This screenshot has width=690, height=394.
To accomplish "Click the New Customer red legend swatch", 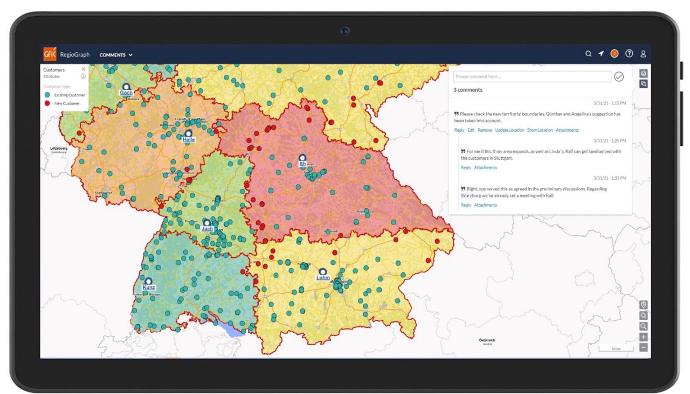I will 48,103.
